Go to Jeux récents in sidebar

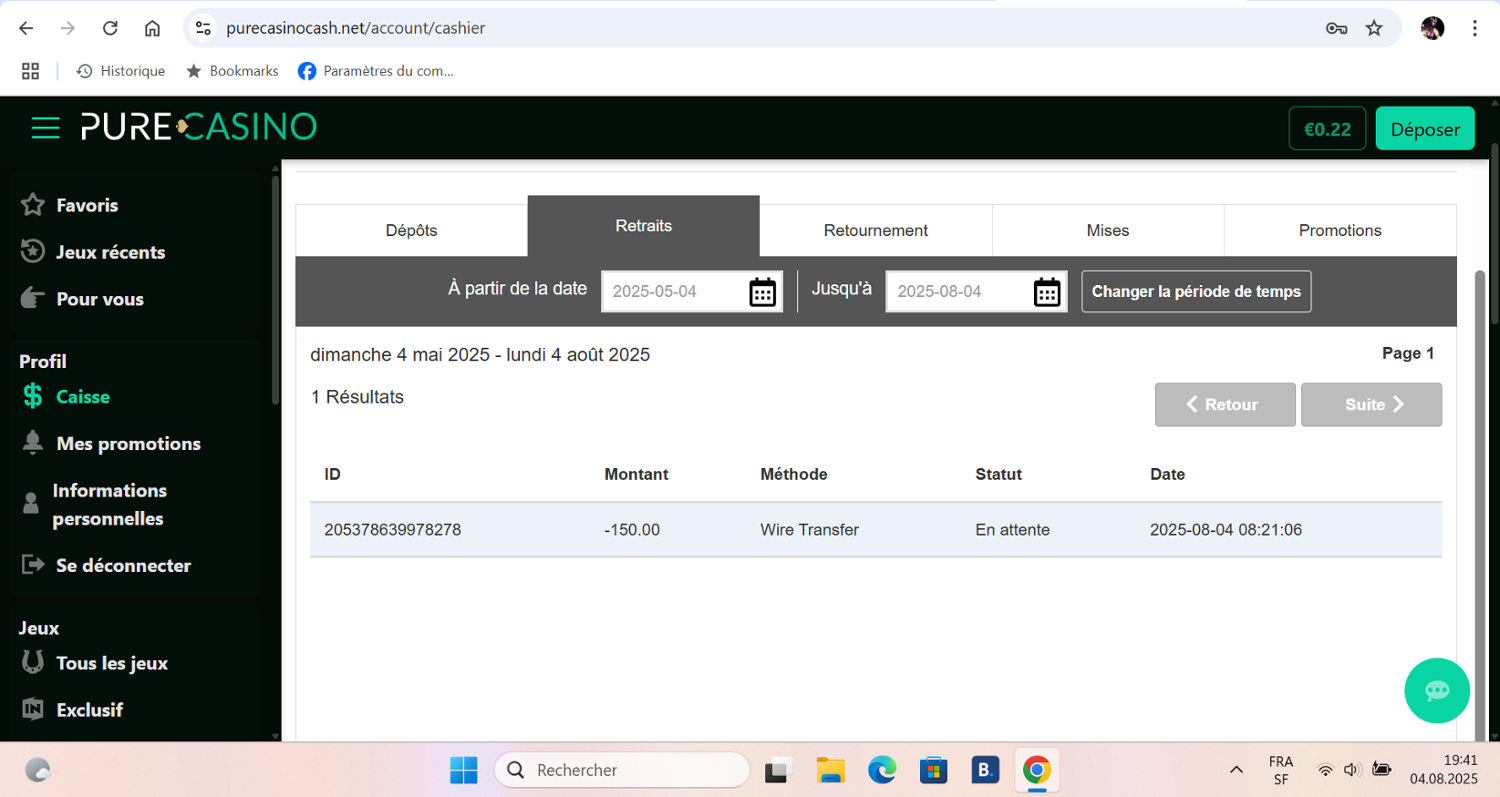pyautogui.click(x=110, y=252)
